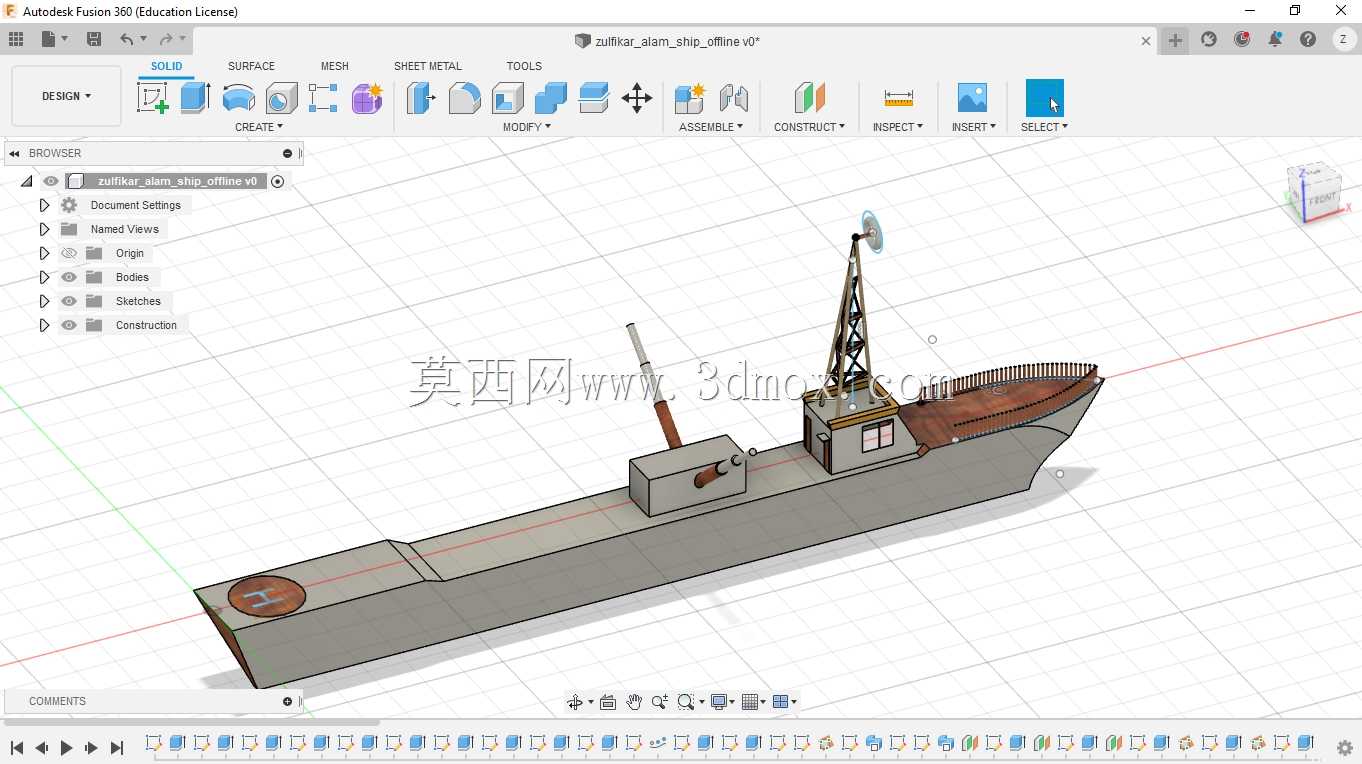Toggle visibility of the Sketches folder

(69, 301)
